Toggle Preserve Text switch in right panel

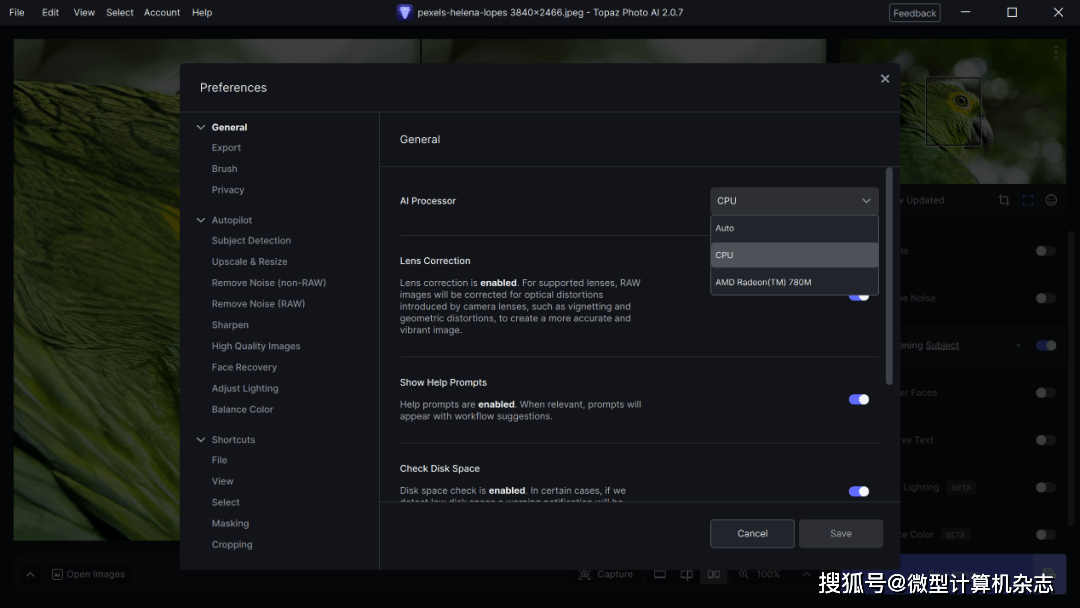pyautogui.click(x=1046, y=440)
